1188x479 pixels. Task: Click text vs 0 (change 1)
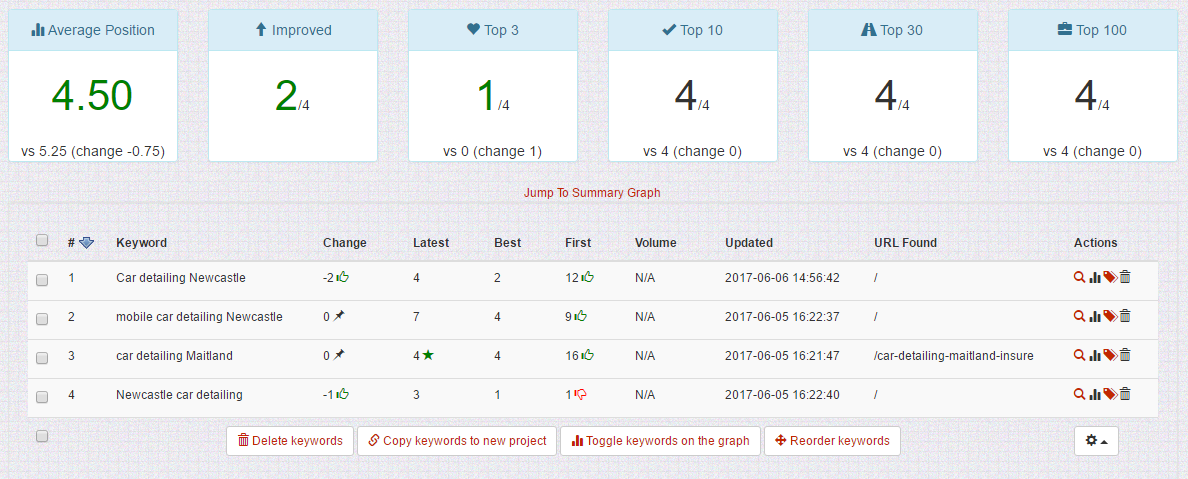[492, 151]
